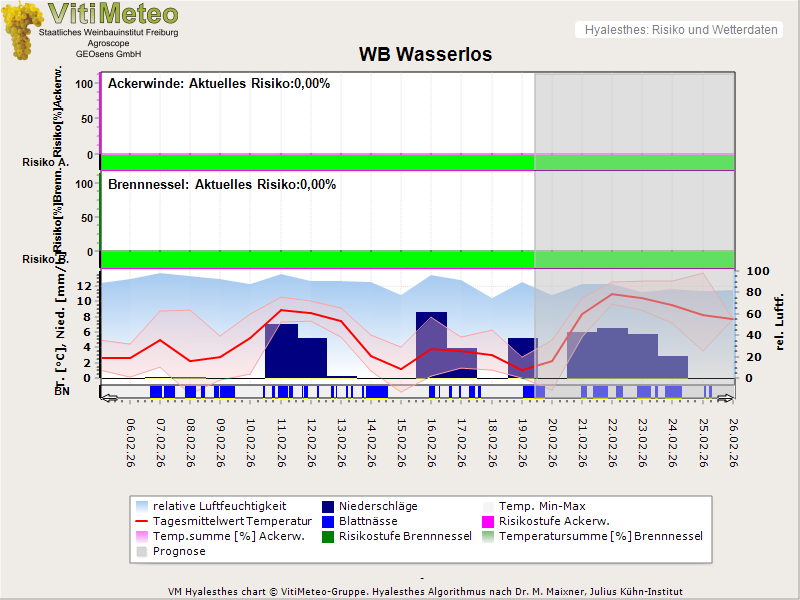Click the VitiMeteo title text
800x600 pixels.
tap(112, 14)
